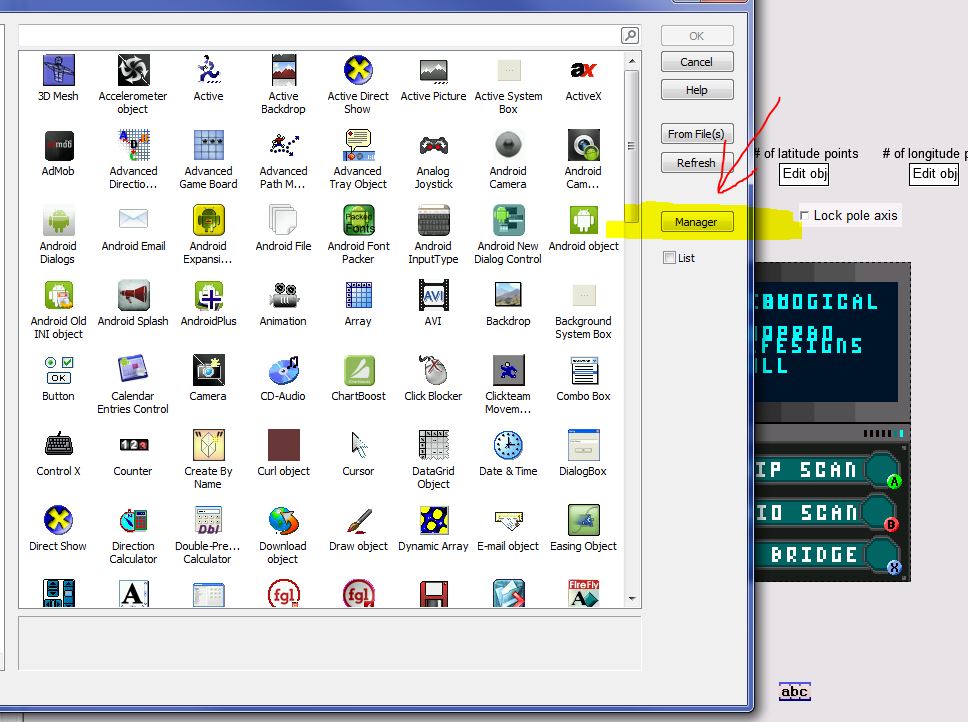Choose the Calendar Entries Control icon

(133, 370)
